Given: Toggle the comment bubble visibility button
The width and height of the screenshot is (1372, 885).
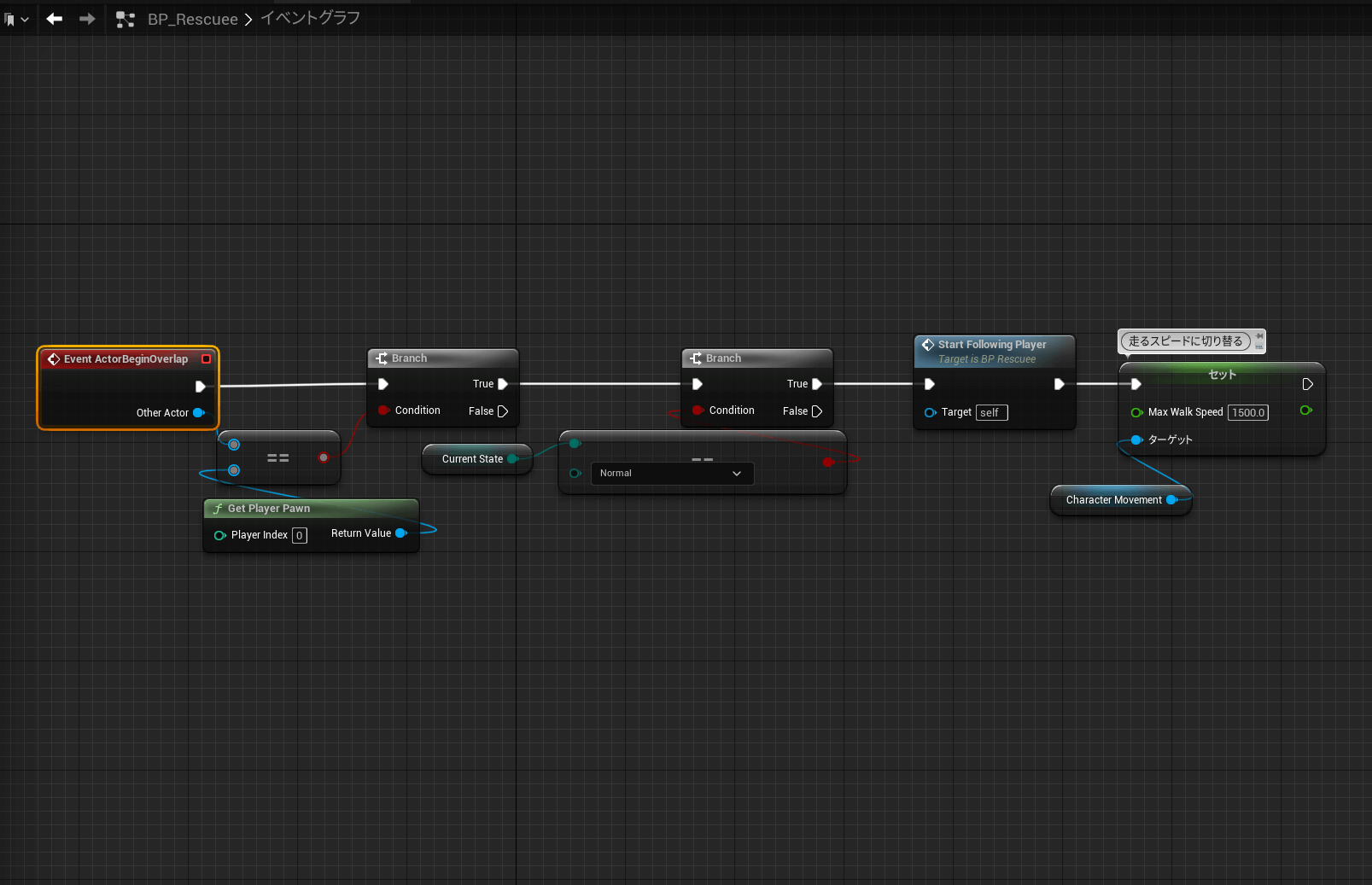Looking at the screenshot, I should pyautogui.click(x=1259, y=346).
